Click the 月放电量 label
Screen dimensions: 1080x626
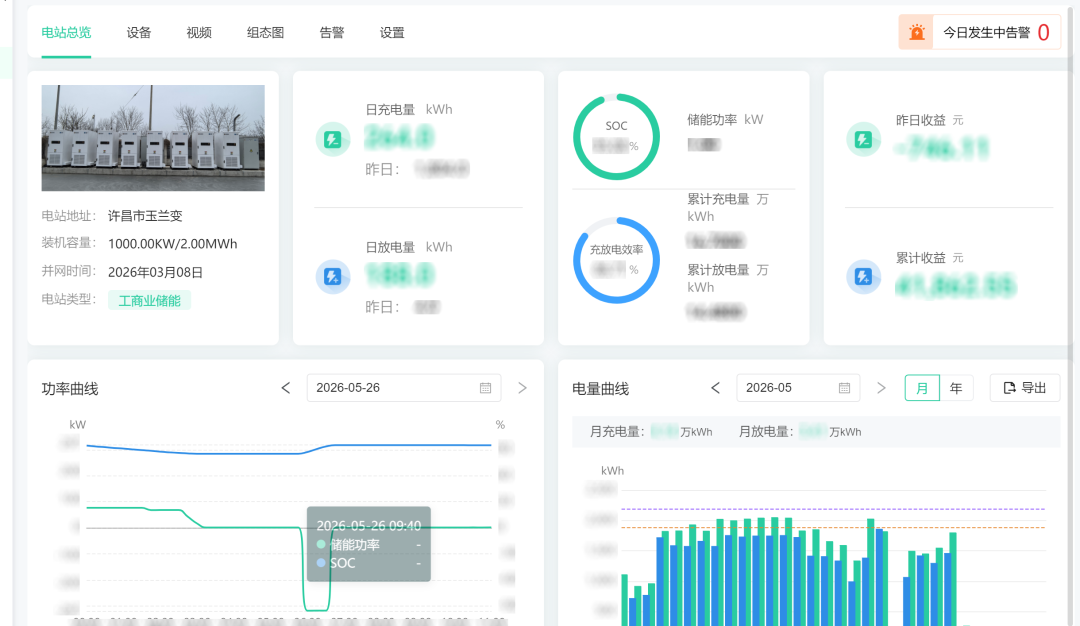[766, 432]
